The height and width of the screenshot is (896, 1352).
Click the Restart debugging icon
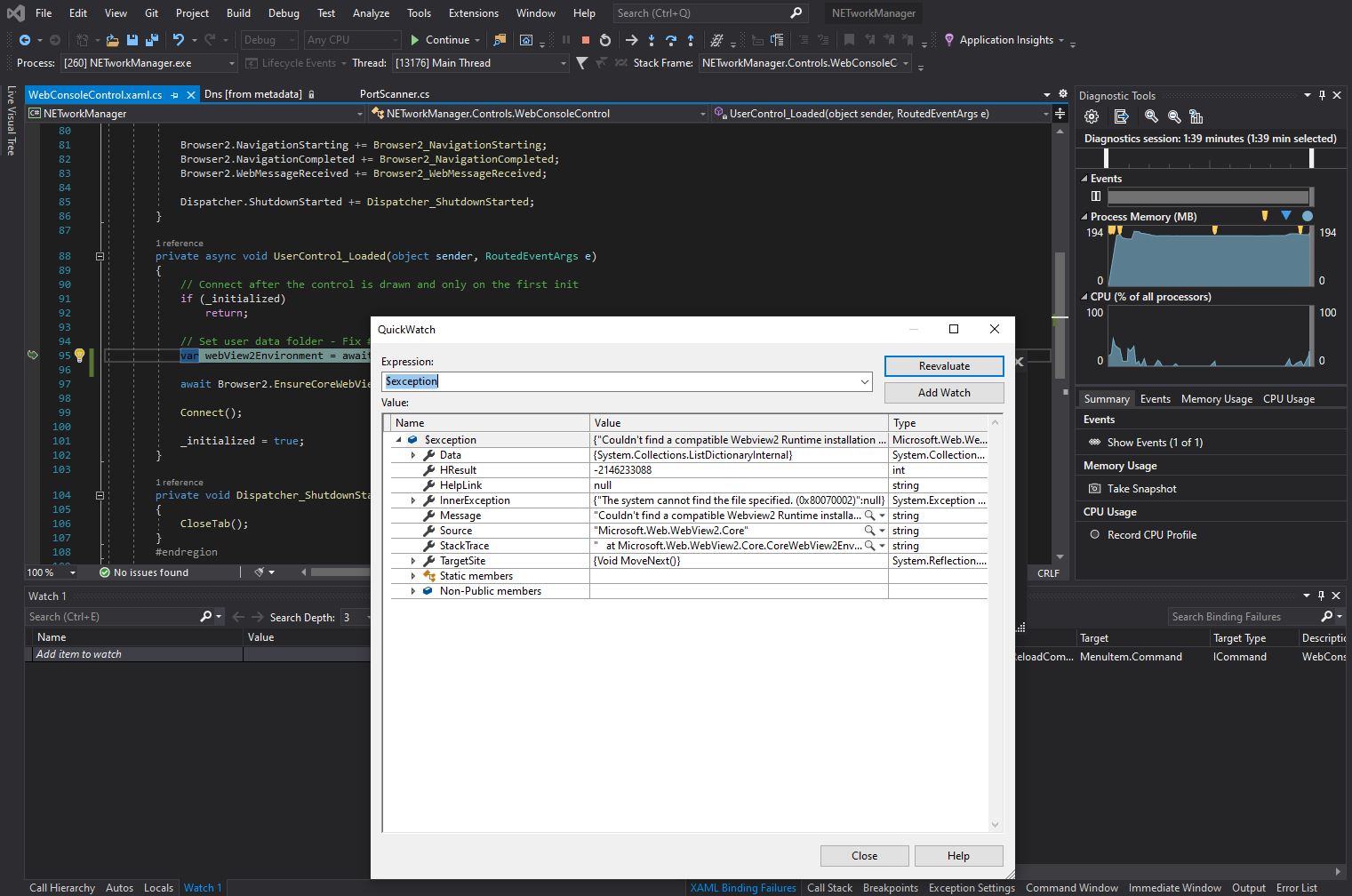[x=604, y=40]
